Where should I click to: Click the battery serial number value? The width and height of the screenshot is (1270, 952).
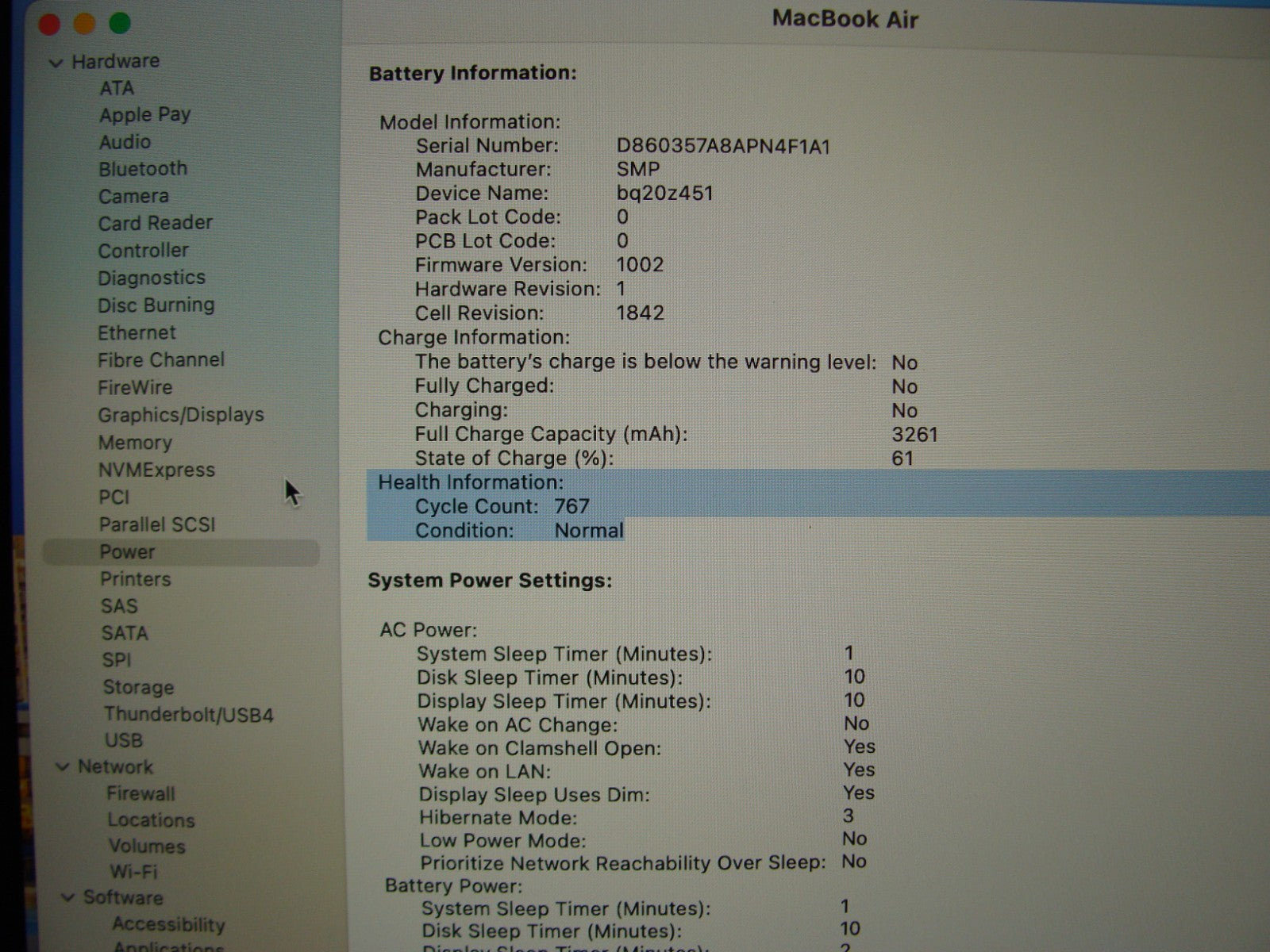pos(722,147)
